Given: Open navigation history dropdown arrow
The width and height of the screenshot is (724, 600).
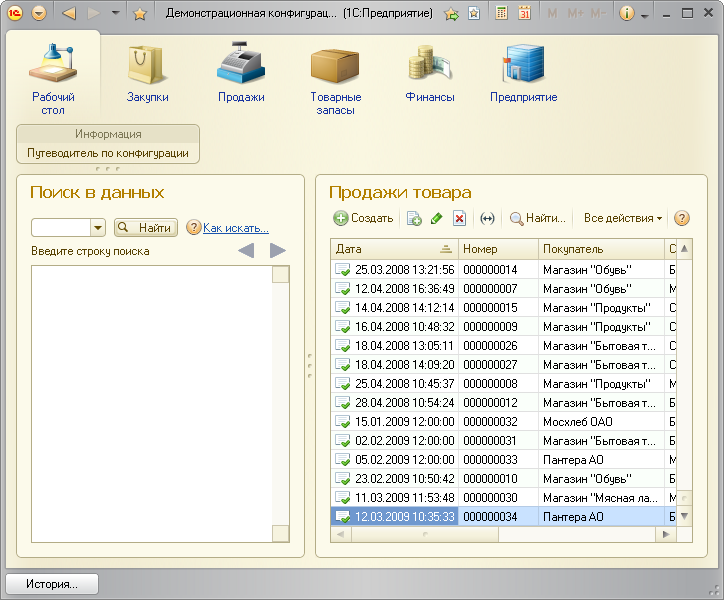Looking at the screenshot, I should pyautogui.click(x=115, y=13).
